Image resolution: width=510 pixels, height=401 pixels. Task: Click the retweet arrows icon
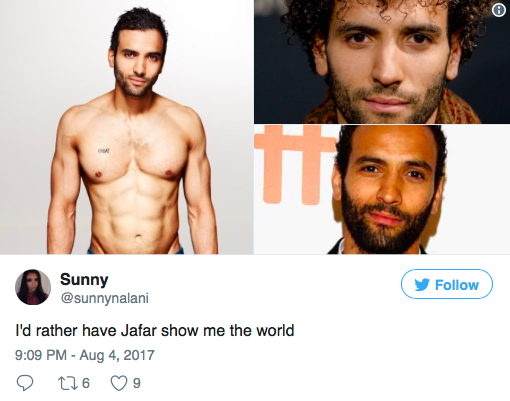(x=68, y=383)
